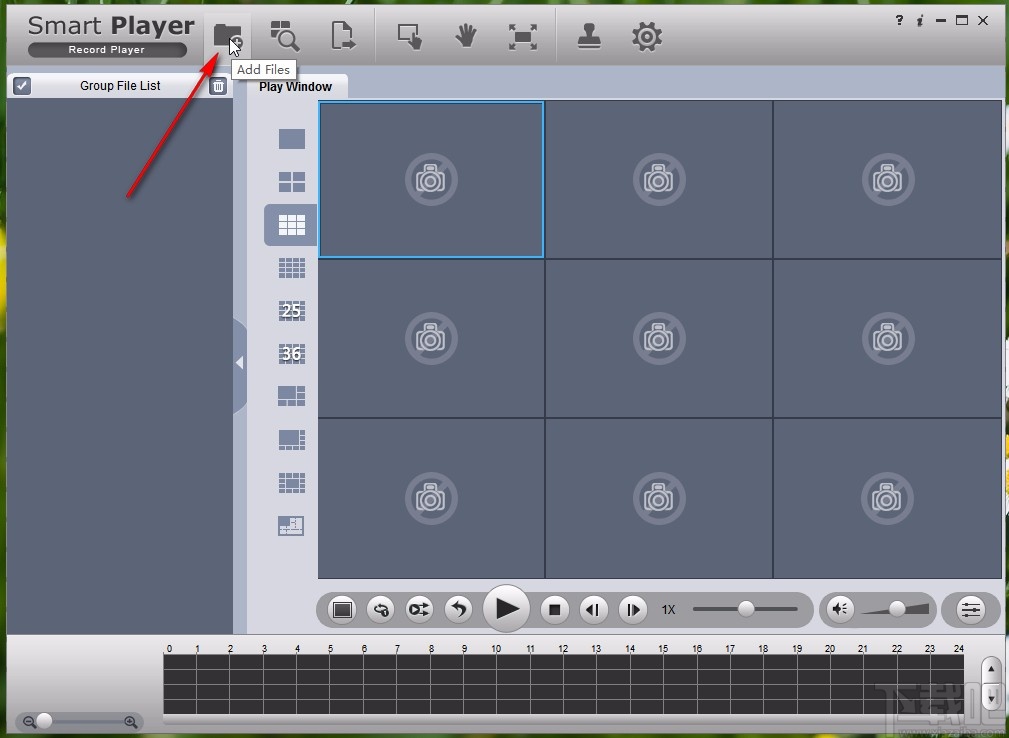Click the export file icon
Screen dimensions: 1009x738
coord(343,35)
